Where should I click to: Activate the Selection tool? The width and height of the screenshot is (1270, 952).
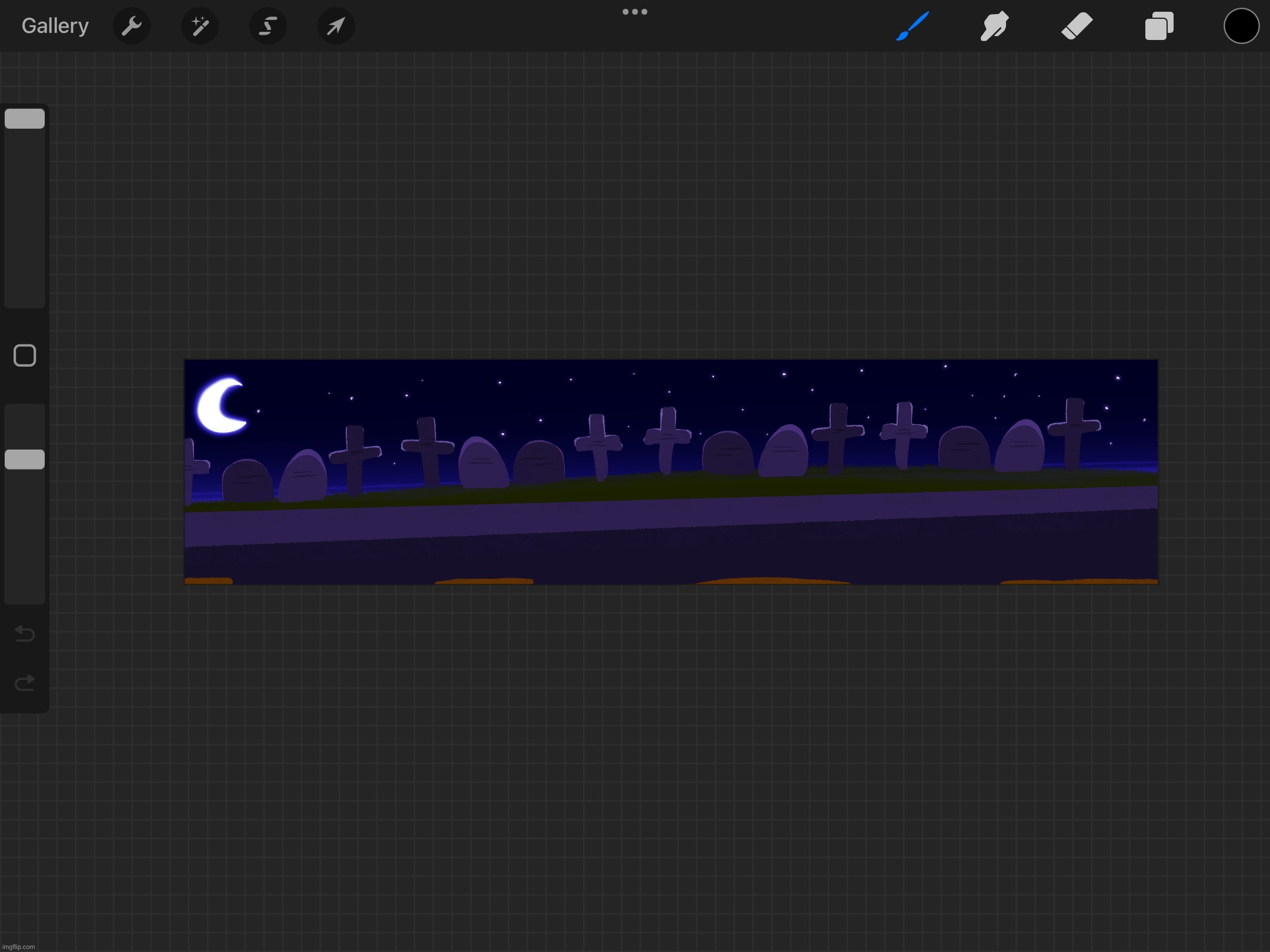pos(268,26)
